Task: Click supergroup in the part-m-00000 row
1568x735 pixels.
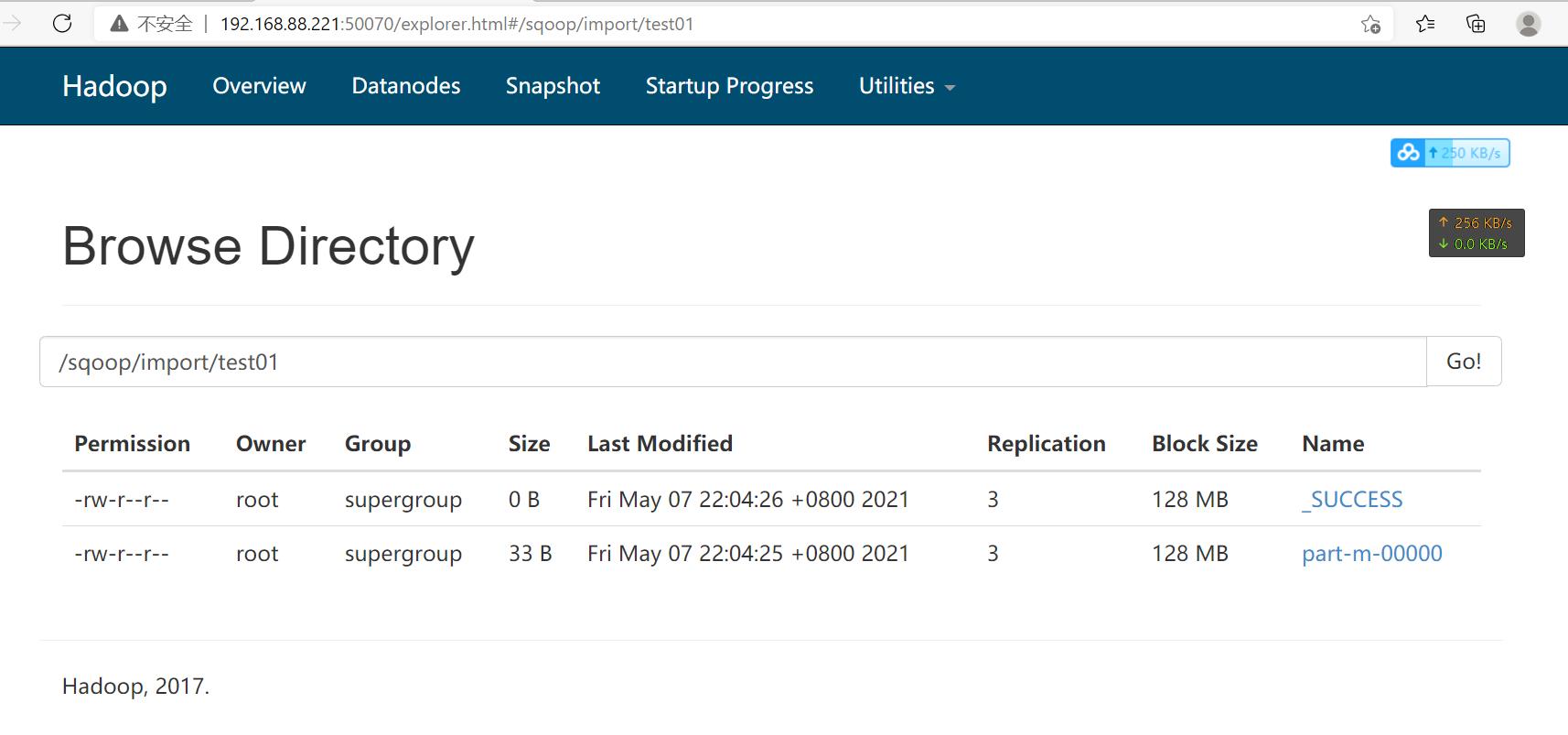Action: pos(403,555)
